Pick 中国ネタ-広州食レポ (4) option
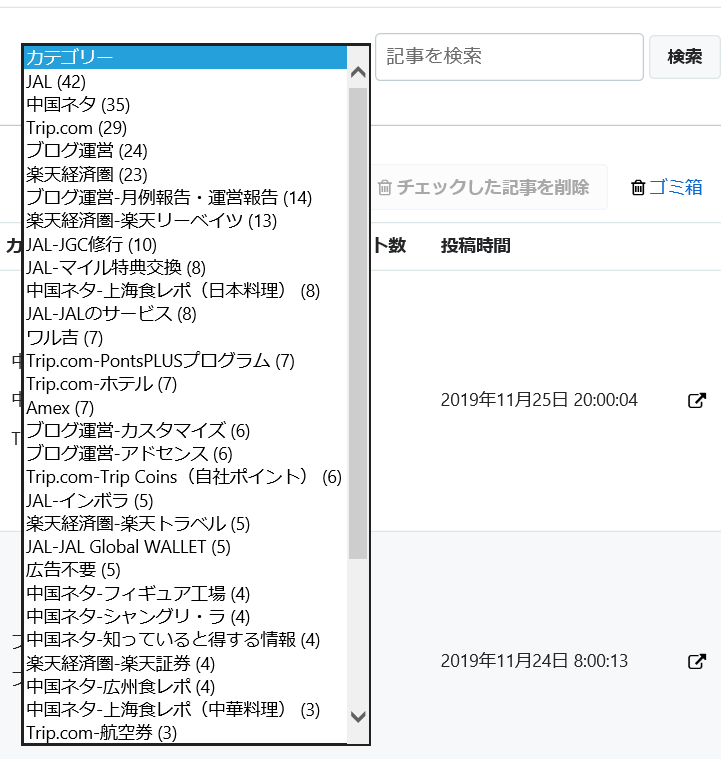725x759 pixels. click(185, 686)
